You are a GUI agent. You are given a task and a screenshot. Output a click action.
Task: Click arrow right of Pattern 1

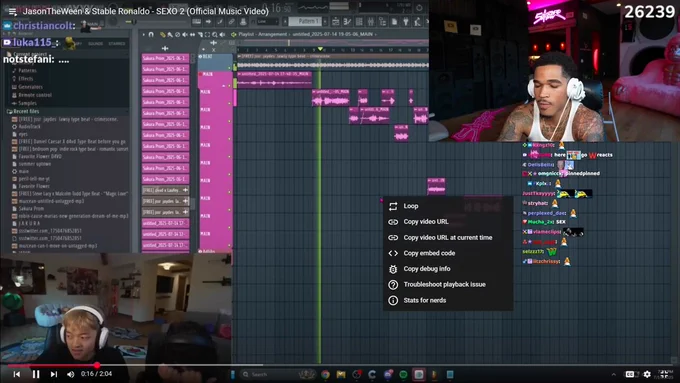(x=325, y=21)
